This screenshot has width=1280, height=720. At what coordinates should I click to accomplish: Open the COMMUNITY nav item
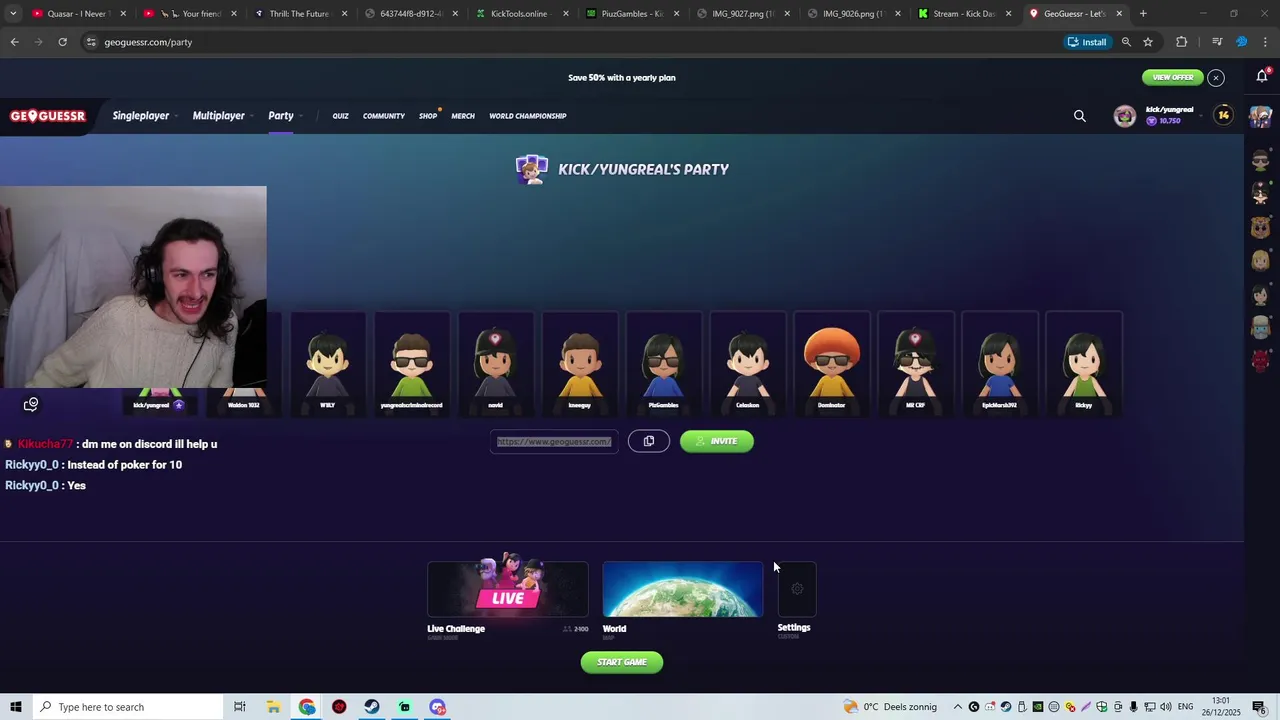pos(384,116)
